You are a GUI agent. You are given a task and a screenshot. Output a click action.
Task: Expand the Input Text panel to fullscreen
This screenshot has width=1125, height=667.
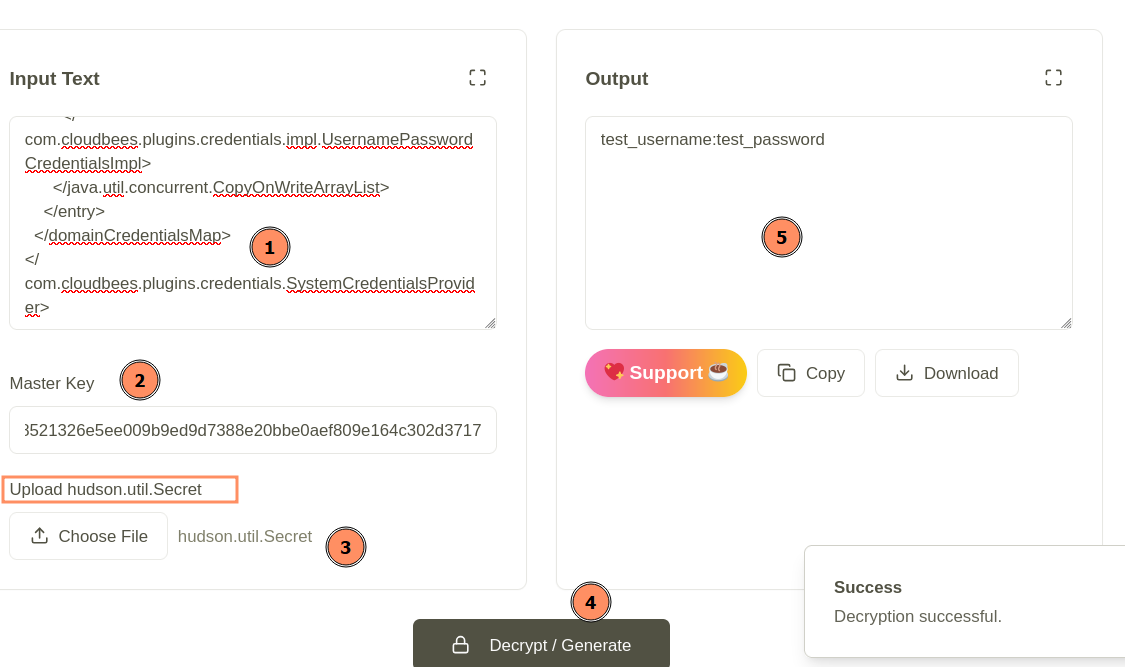(x=477, y=76)
